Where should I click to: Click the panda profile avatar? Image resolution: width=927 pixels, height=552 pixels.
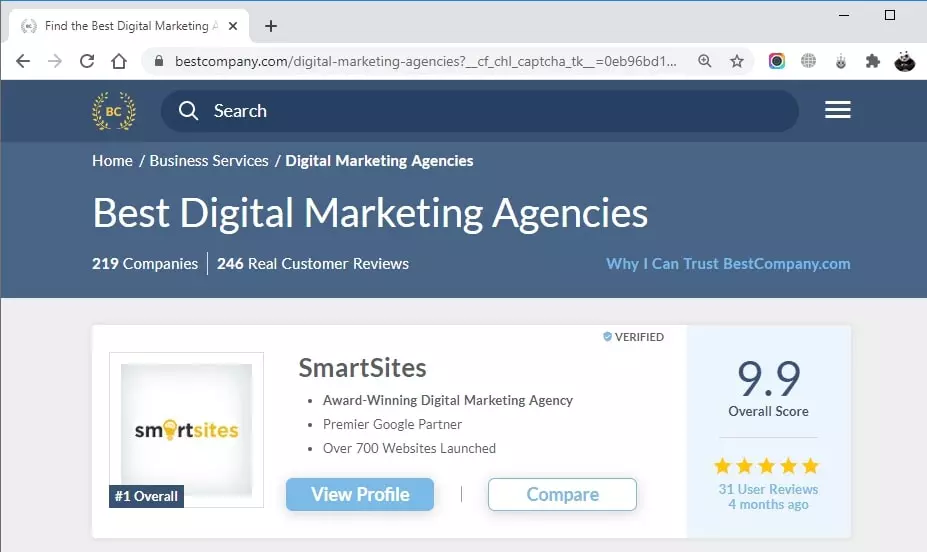pos(905,61)
